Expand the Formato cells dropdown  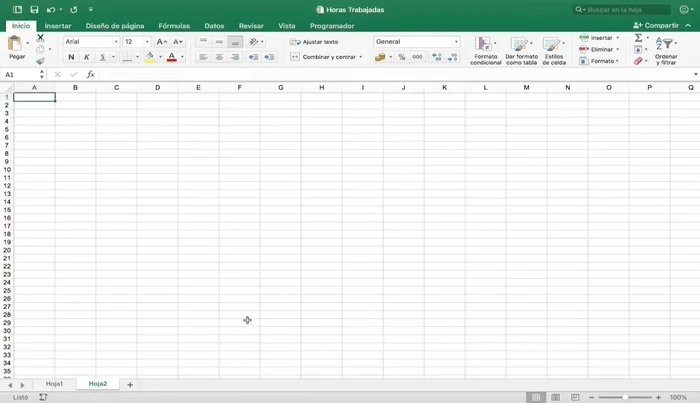click(617, 61)
